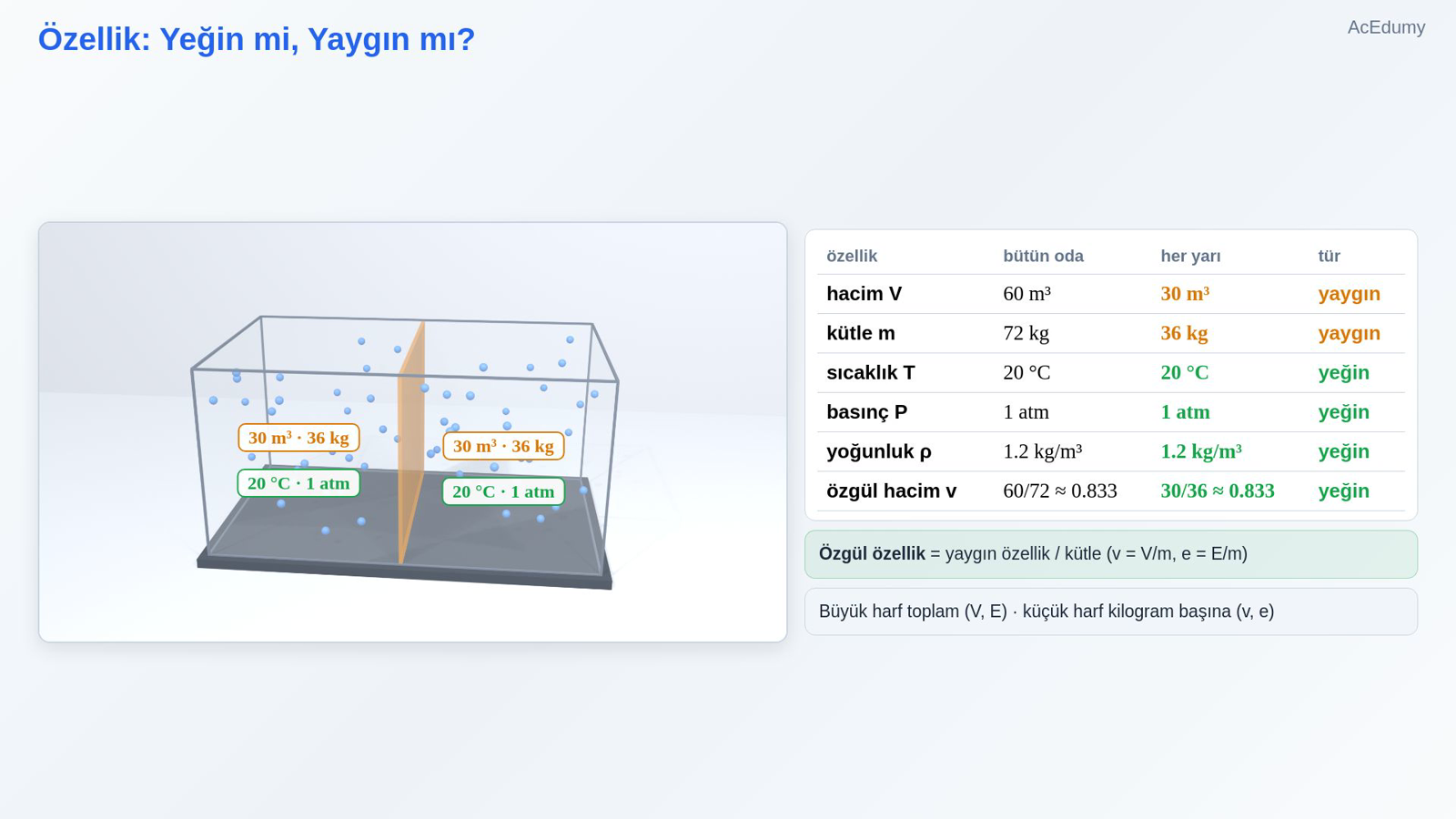
Task: Click 'yeğin' in the sıcaklık T row
Action: pos(1343,372)
